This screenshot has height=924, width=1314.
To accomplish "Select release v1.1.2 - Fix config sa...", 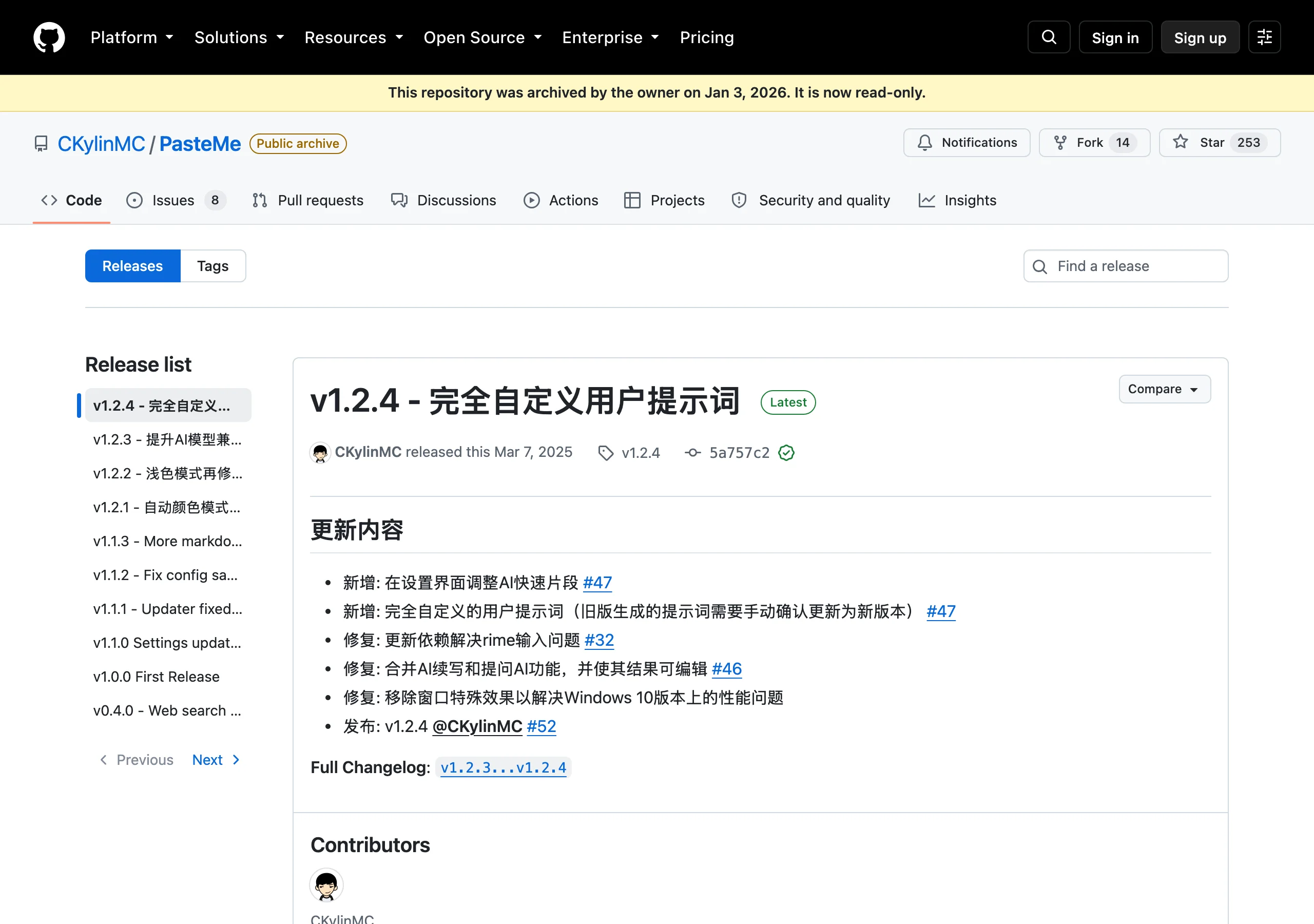I will click(168, 575).
